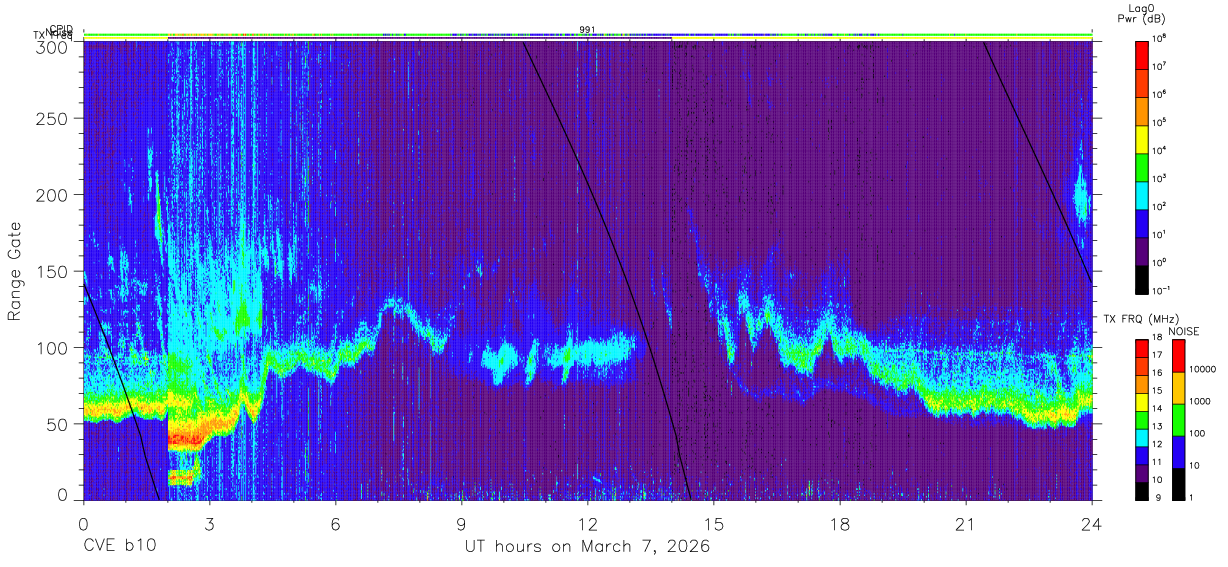Click the green segment of the NOISE colorbar

click(x=1178, y=419)
